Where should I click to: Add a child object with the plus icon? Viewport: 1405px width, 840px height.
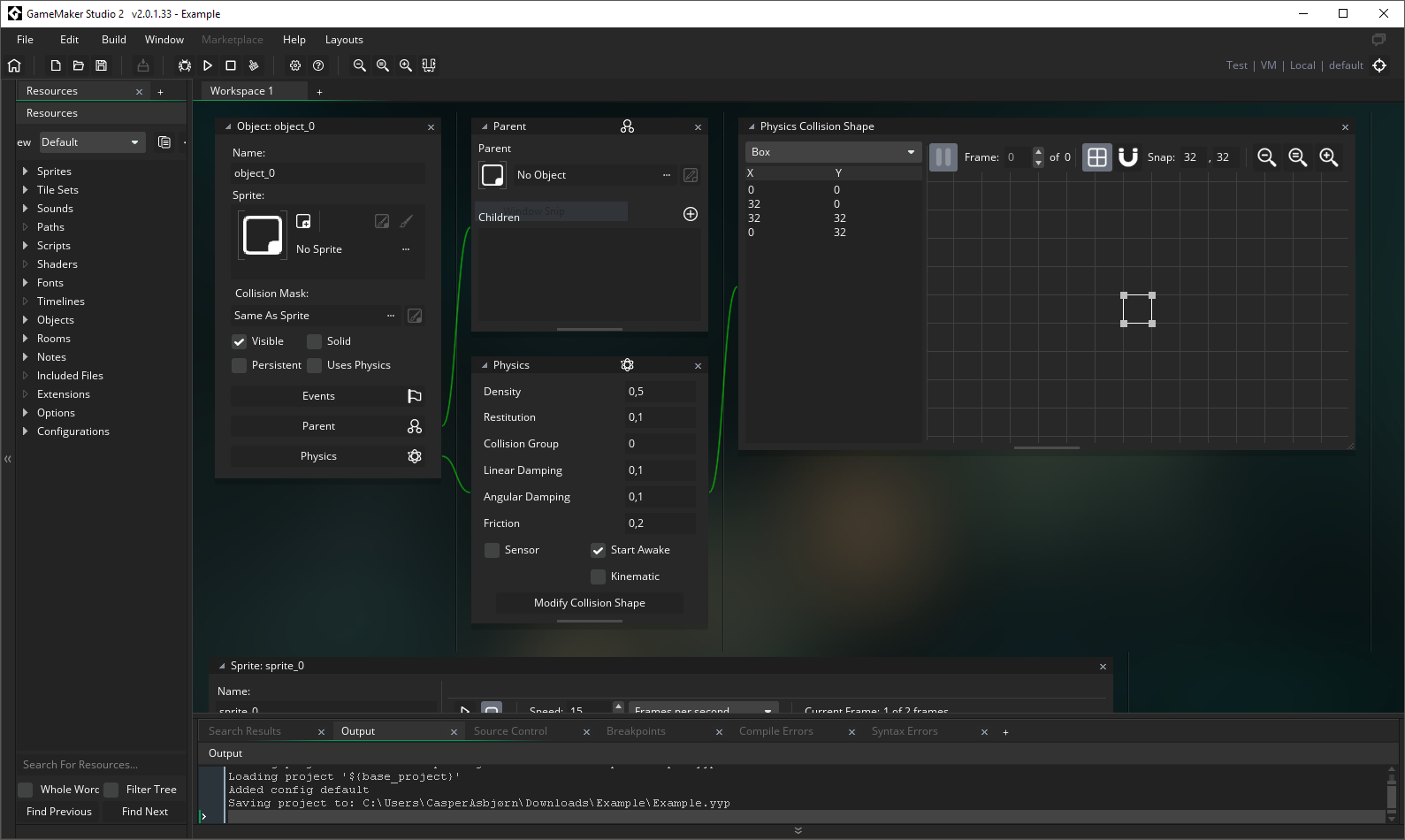(691, 214)
